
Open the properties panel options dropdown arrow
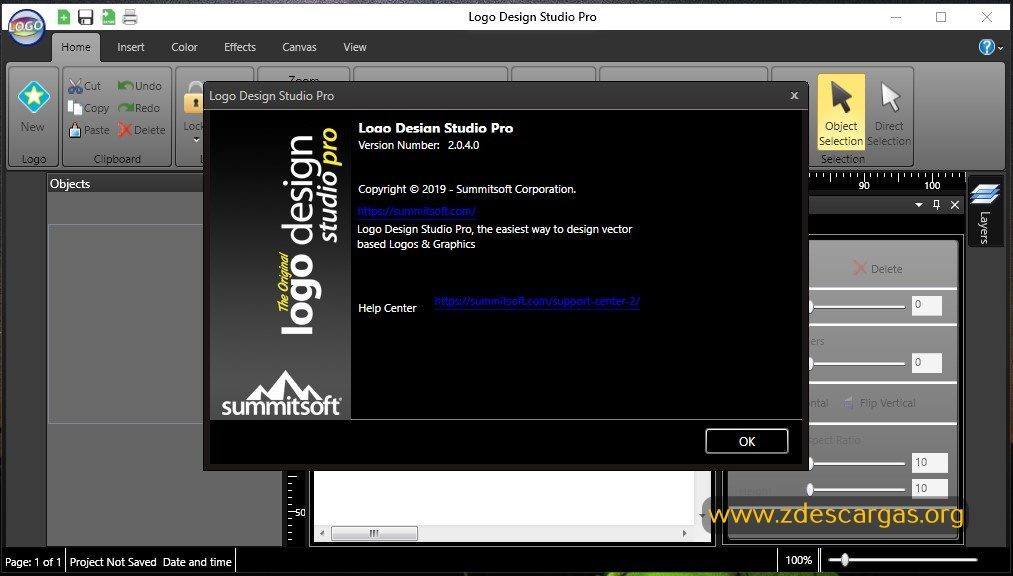919,205
